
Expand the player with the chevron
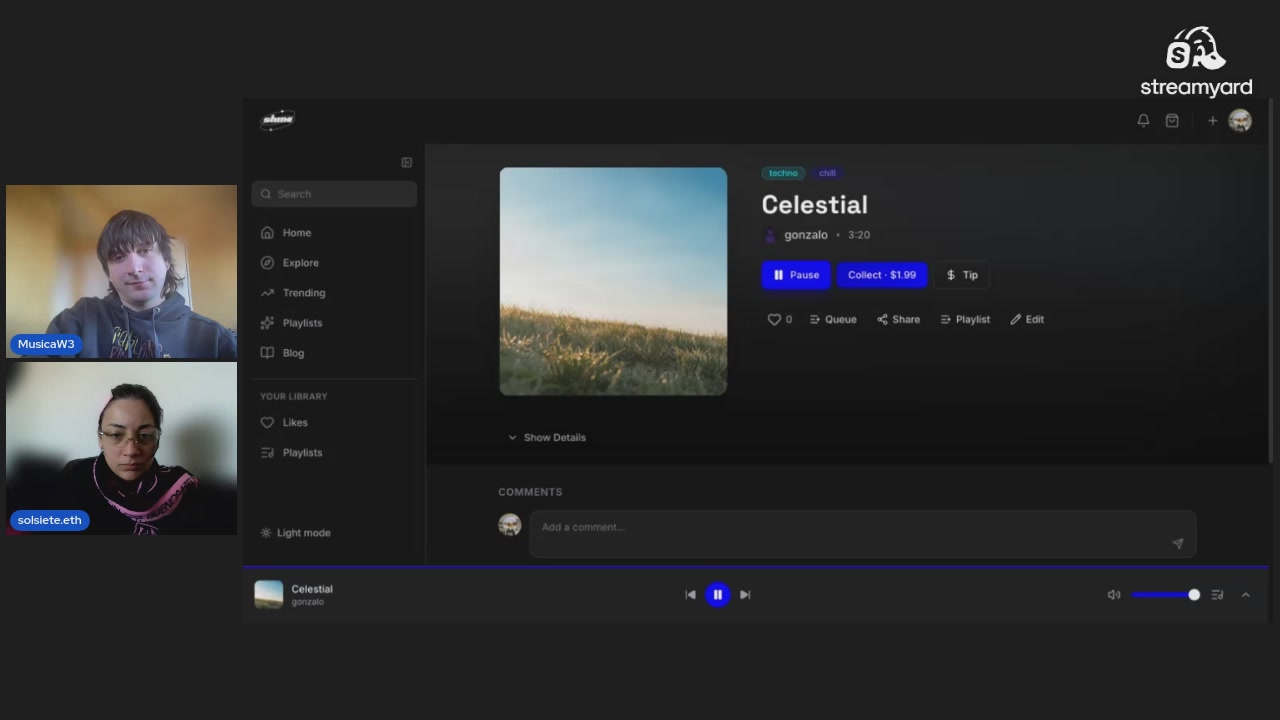click(1246, 595)
